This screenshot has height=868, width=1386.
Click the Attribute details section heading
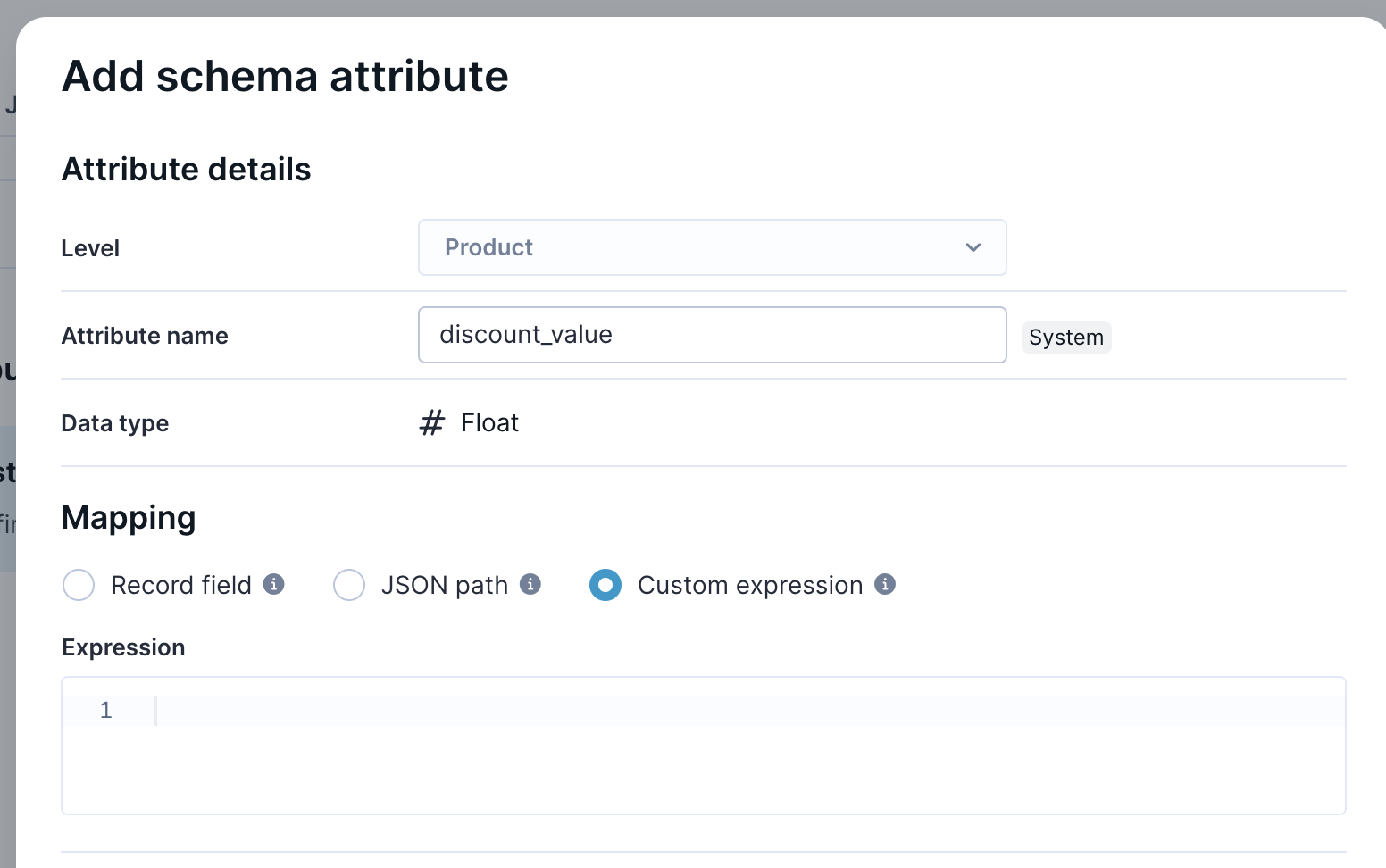point(186,170)
